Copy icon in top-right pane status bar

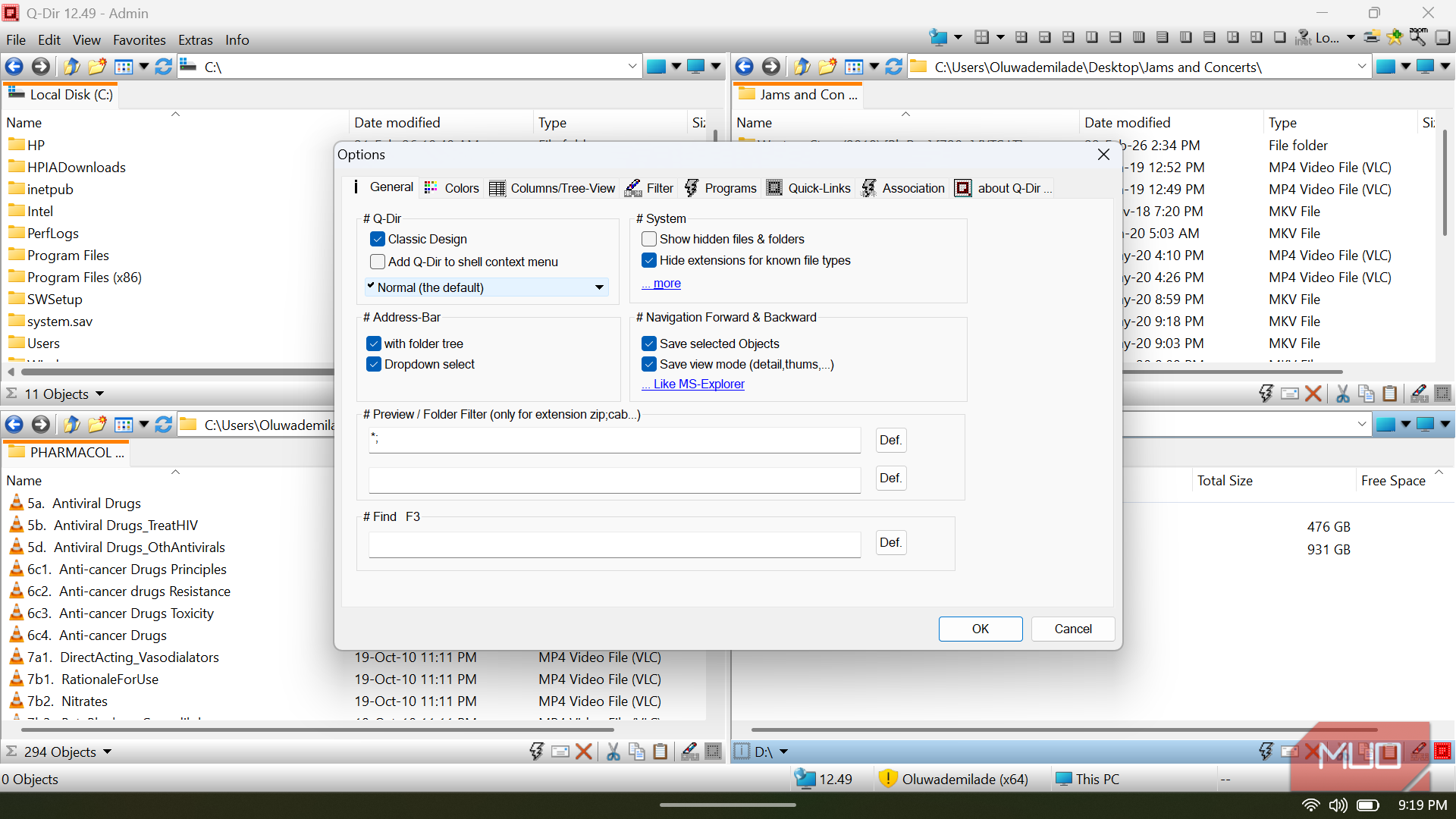click(1367, 394)
